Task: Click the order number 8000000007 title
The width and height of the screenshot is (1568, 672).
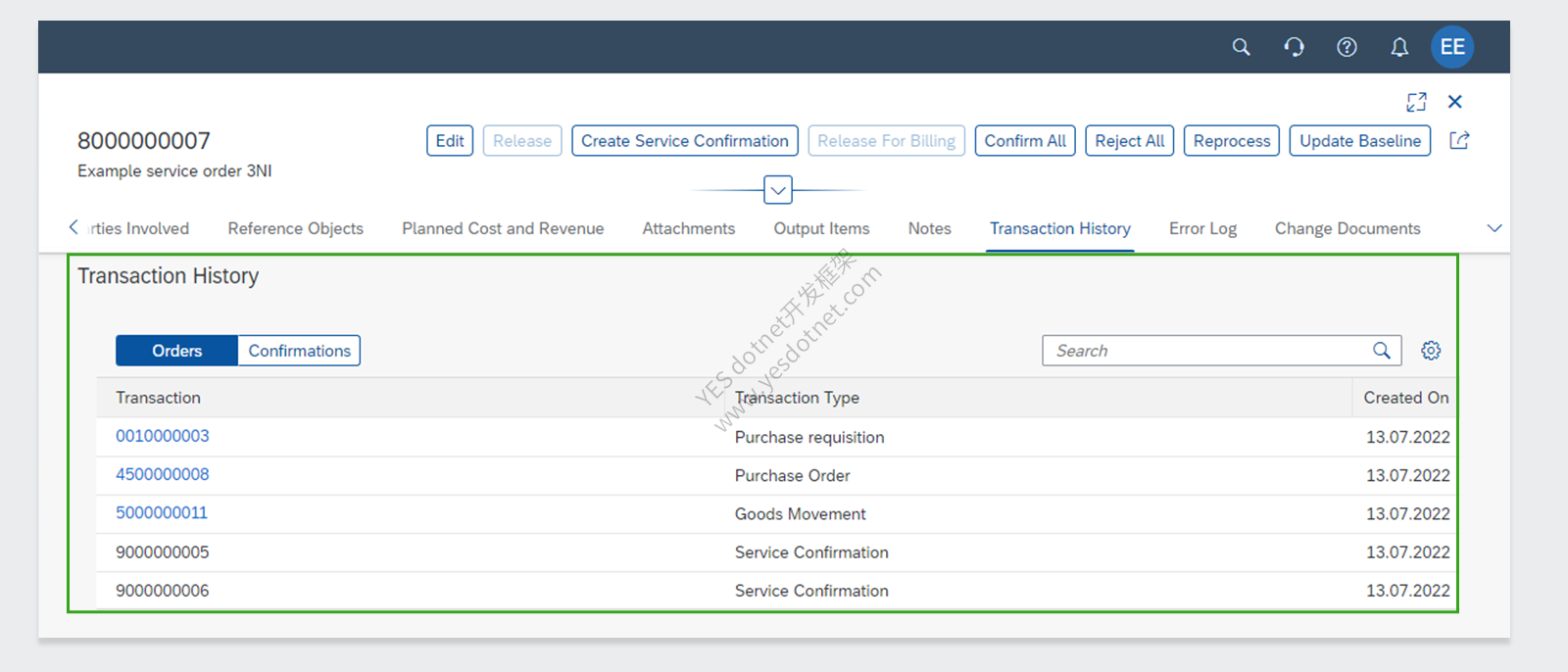Action: (x=144, y=141)
